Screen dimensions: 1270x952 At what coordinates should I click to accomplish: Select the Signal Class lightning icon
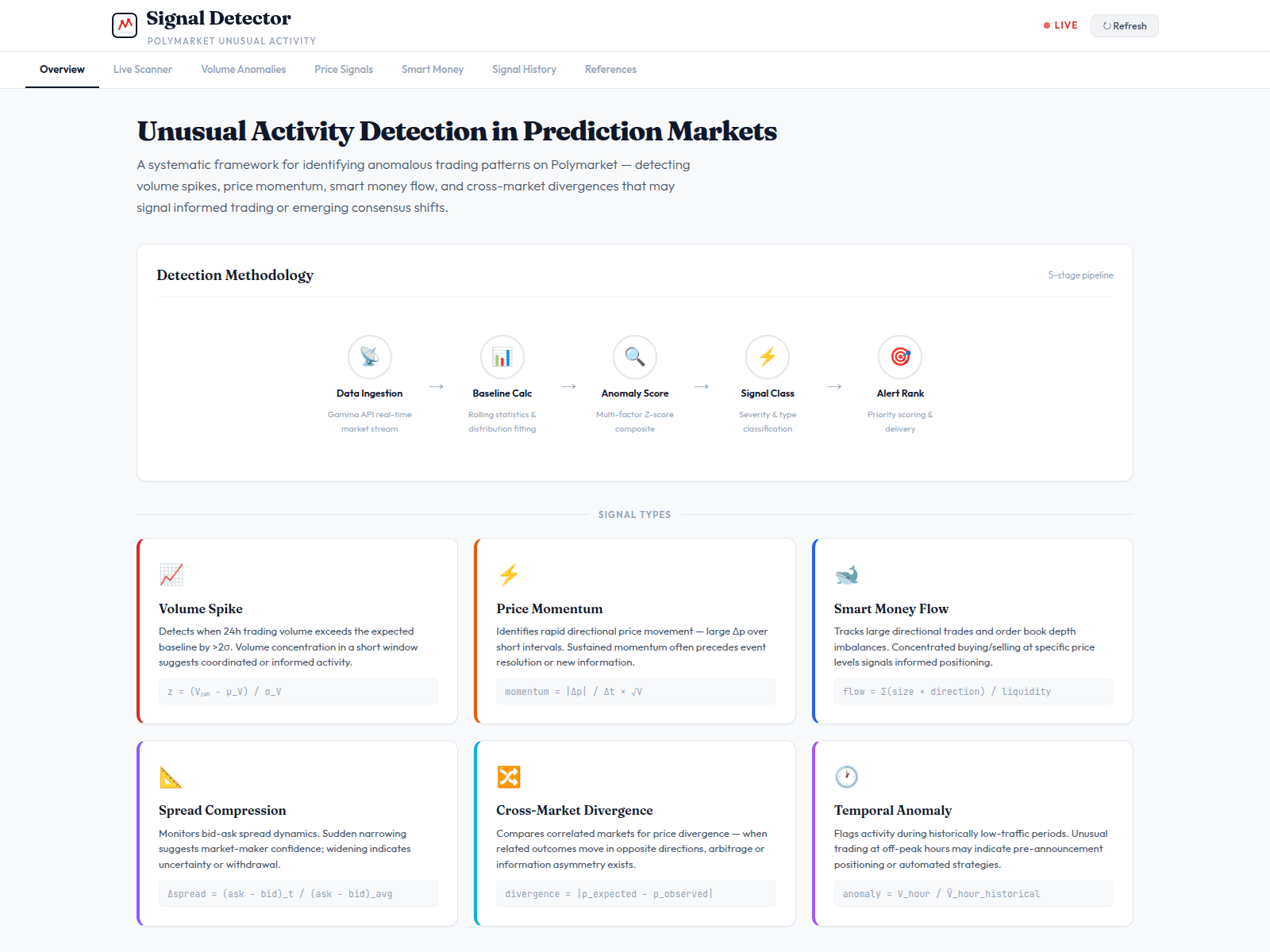click(x=768, y=357)
